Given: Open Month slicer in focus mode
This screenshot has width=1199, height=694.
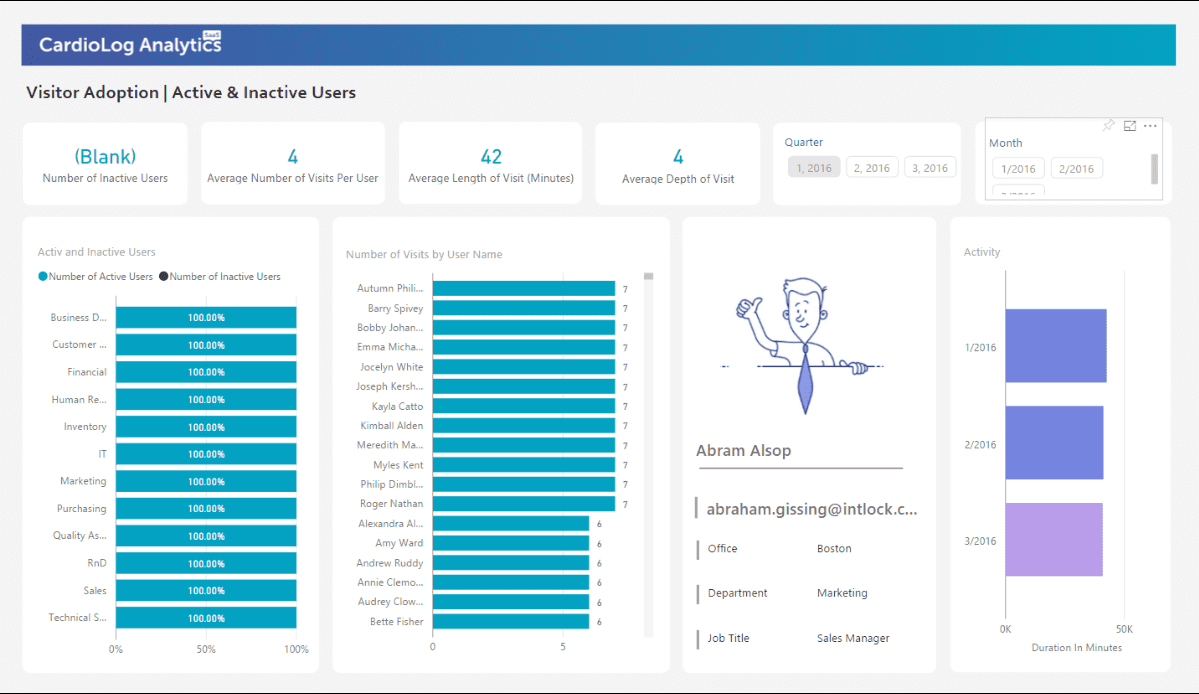Looking at the screenshot, I should coord(1130,126).
